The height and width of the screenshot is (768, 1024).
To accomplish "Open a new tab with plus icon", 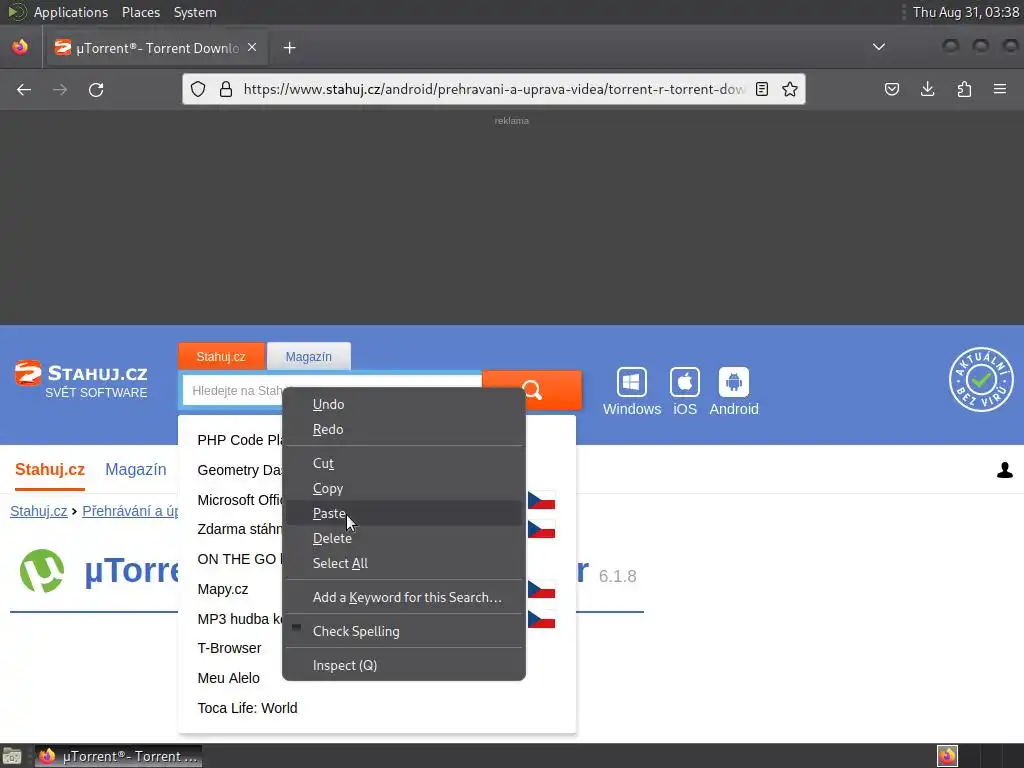I will coord(289,48).
